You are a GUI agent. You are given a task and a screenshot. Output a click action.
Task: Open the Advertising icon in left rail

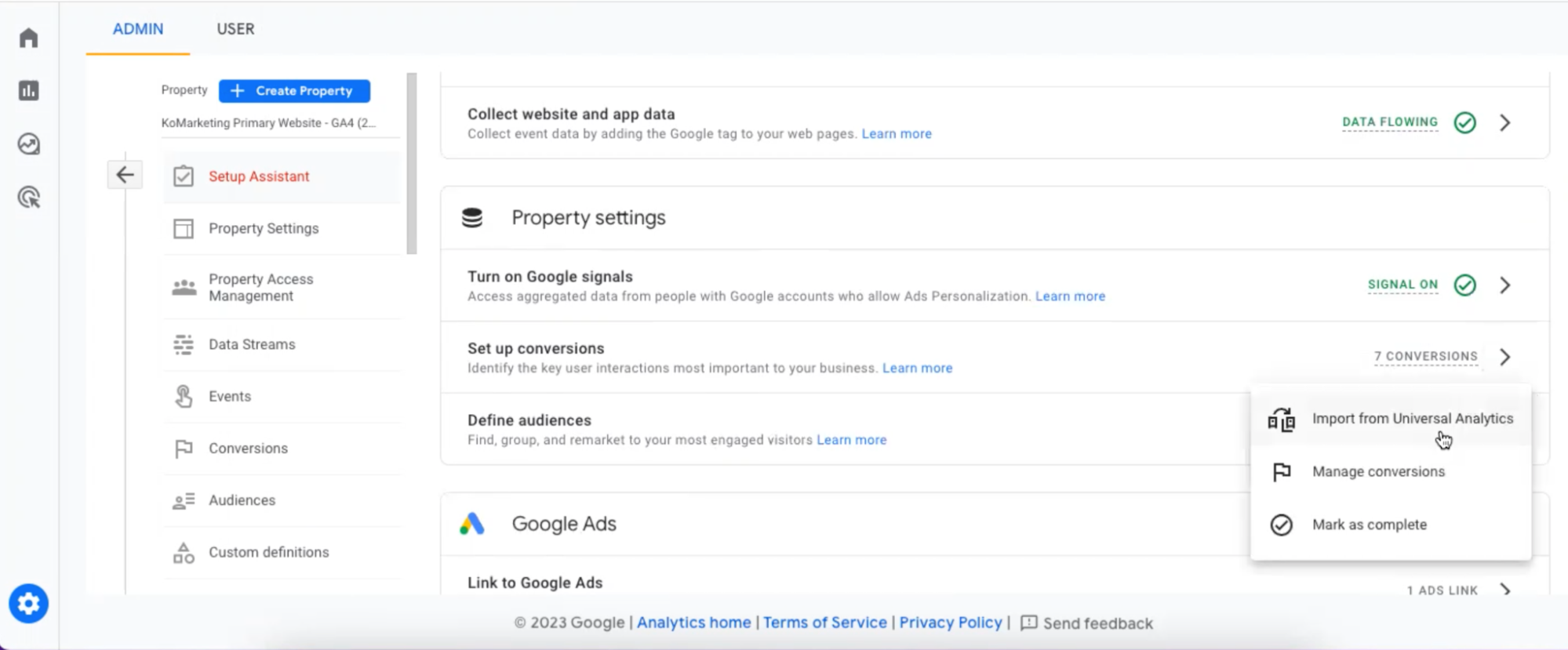pyautogui.click(x=29, y=198)
